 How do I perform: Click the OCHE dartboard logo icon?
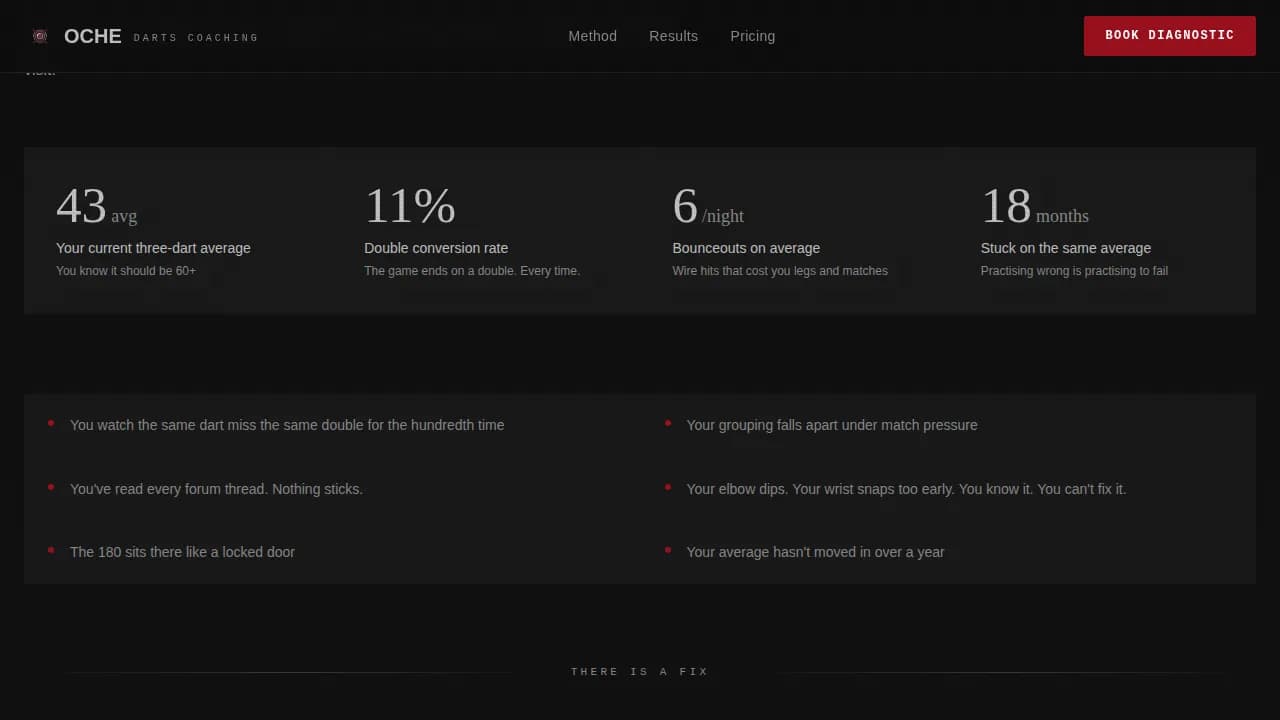point(40,35)
